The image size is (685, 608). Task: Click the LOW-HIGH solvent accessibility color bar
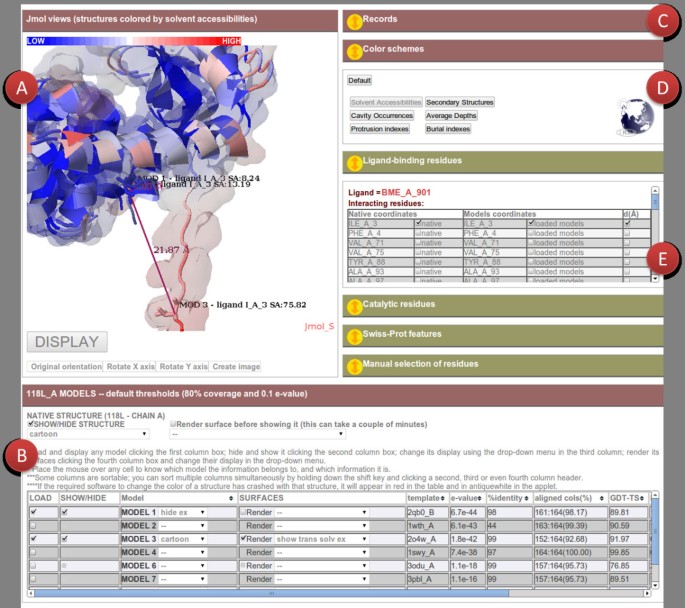tap(134, 41)
